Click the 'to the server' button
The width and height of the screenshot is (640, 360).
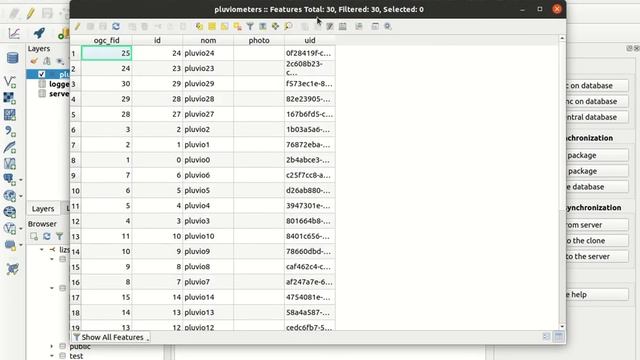pos(597,257)
